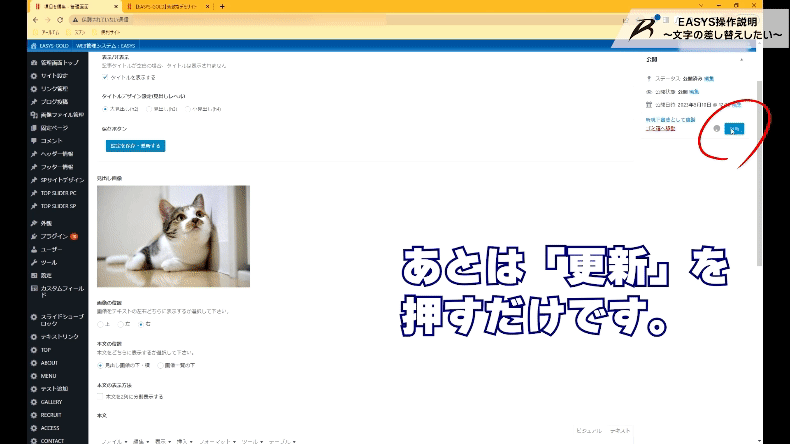Click EASYS GOLD home icon in admin bar

pyautogui.click(x=34, y=46)
